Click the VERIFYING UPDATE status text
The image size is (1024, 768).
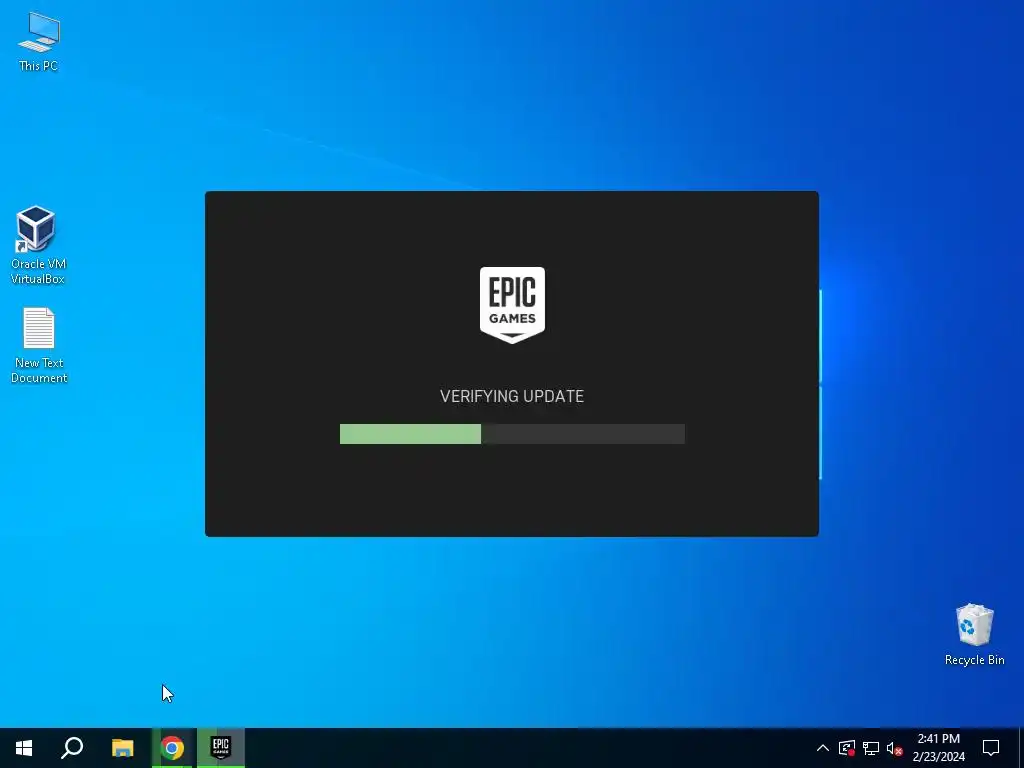512,396
